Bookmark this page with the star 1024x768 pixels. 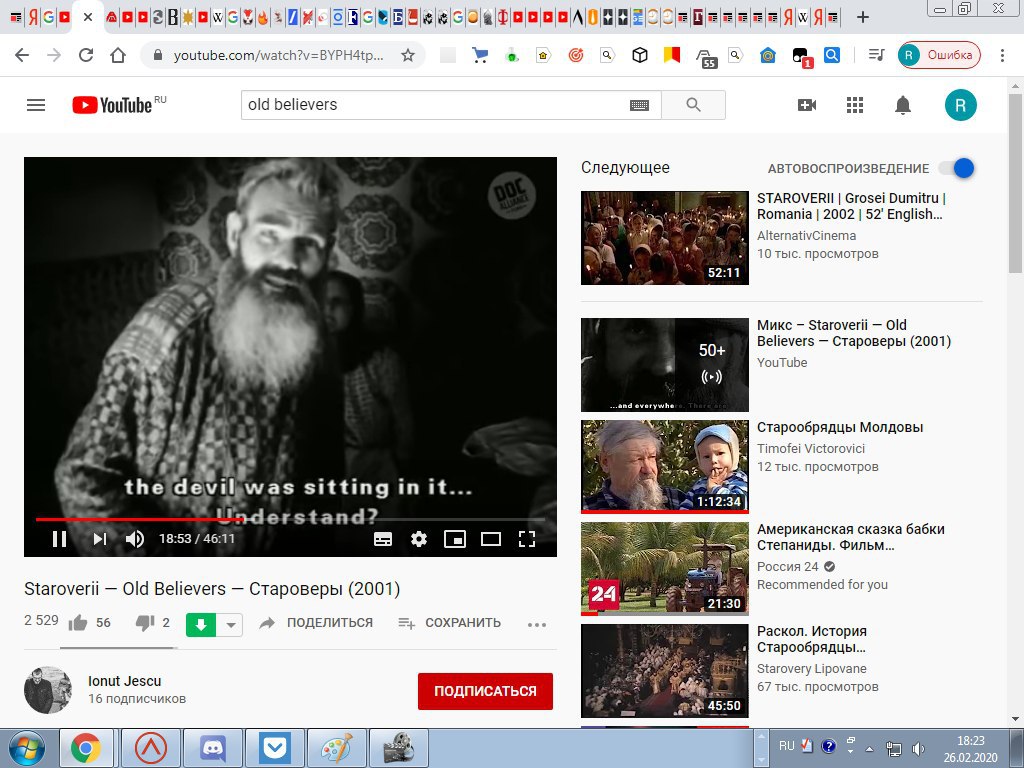[x=408, y=56]
